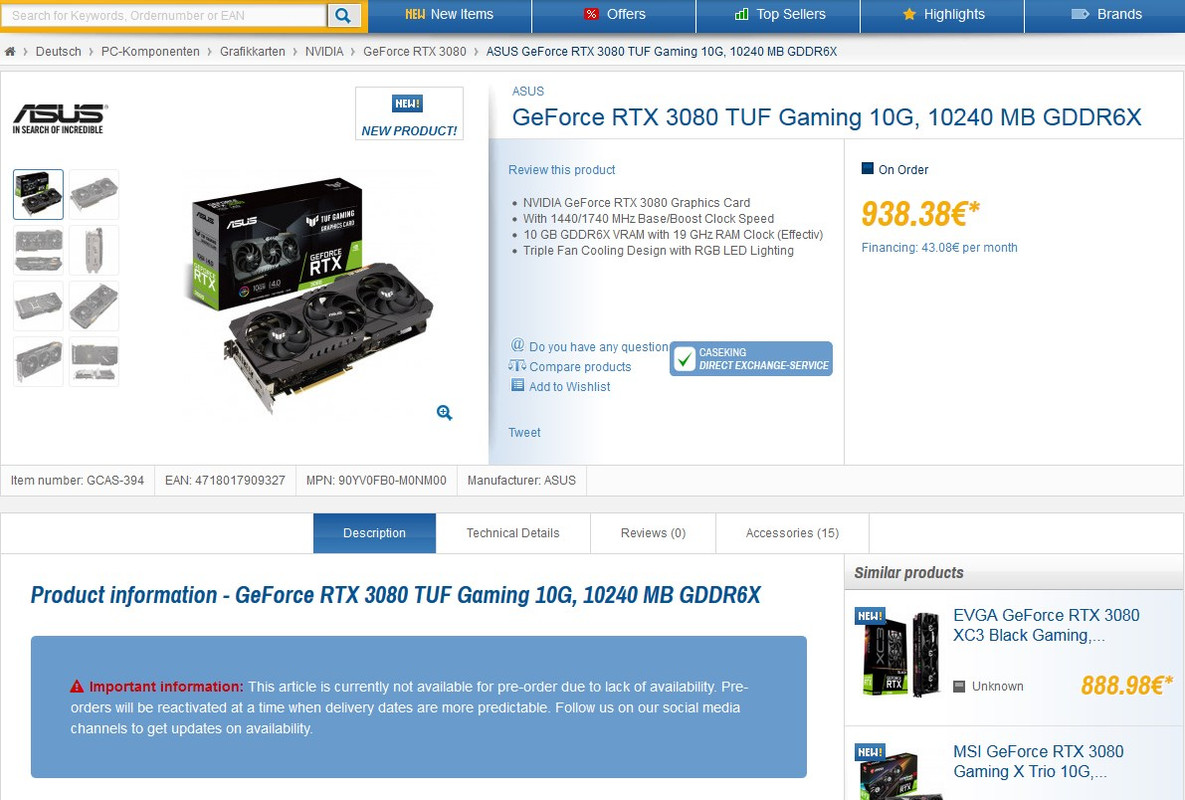Click the red warning triangle icon

tap(77, 687)
